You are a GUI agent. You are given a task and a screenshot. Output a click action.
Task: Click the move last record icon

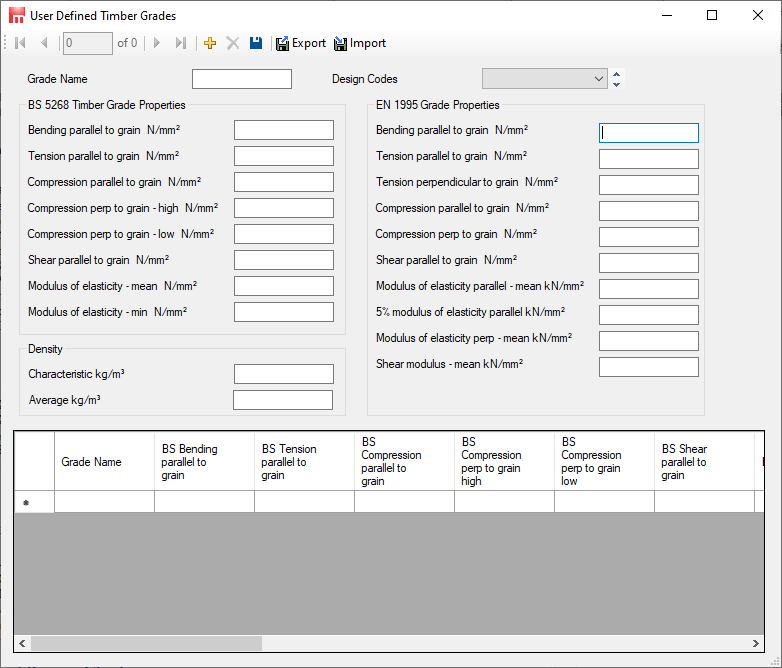pyautogui.click(x=181, y=43)
